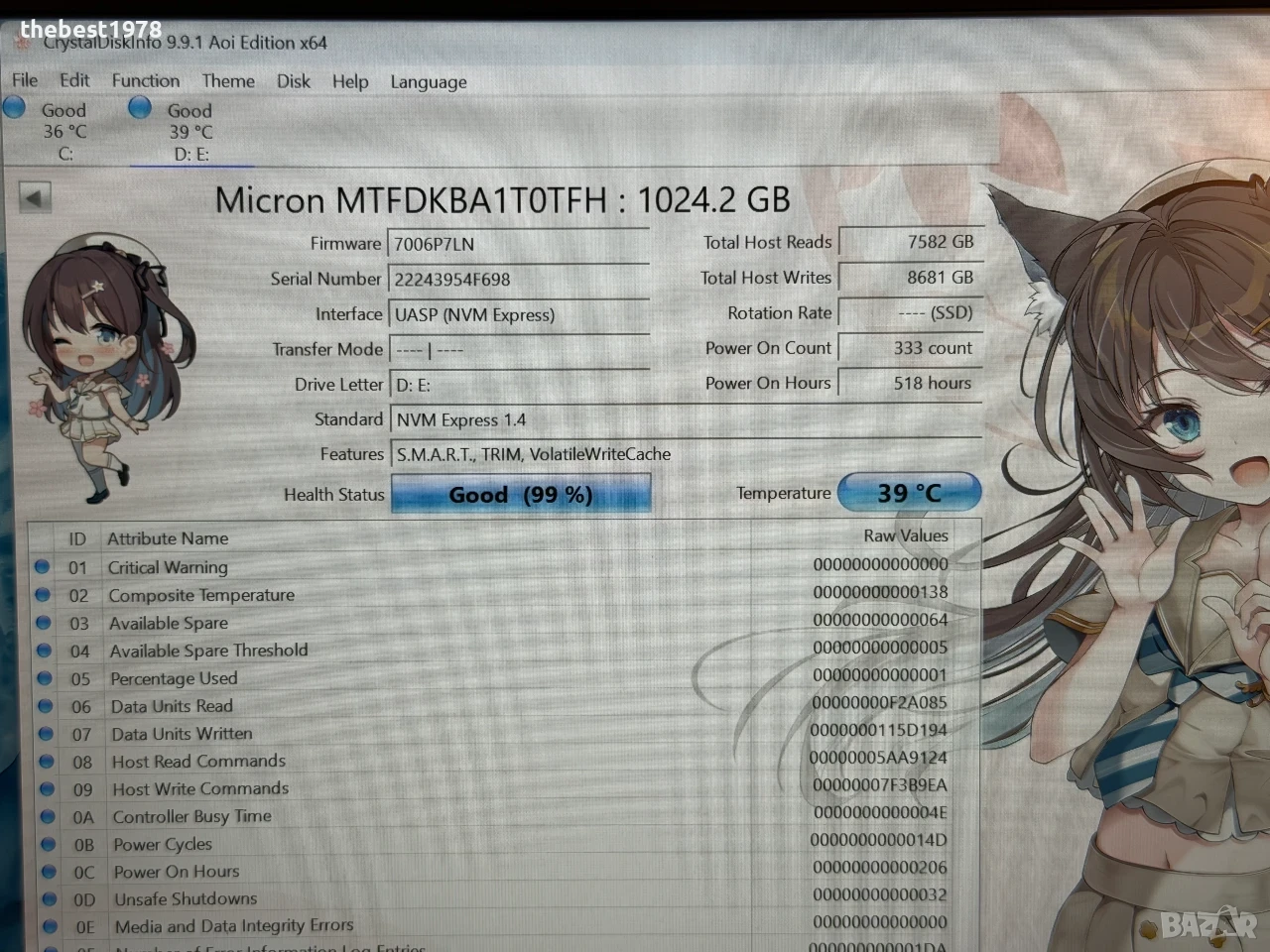The height and width of the screenshot is (952, 1270).
Task: Select the Composite Temperature attribute name
Action: (201, 595)
